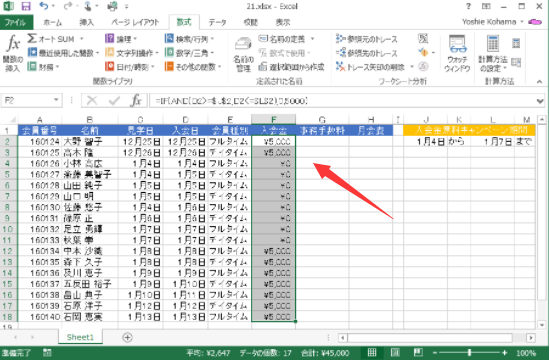Click Trace Precedents (参照元のトレース)

pos(367,39)
